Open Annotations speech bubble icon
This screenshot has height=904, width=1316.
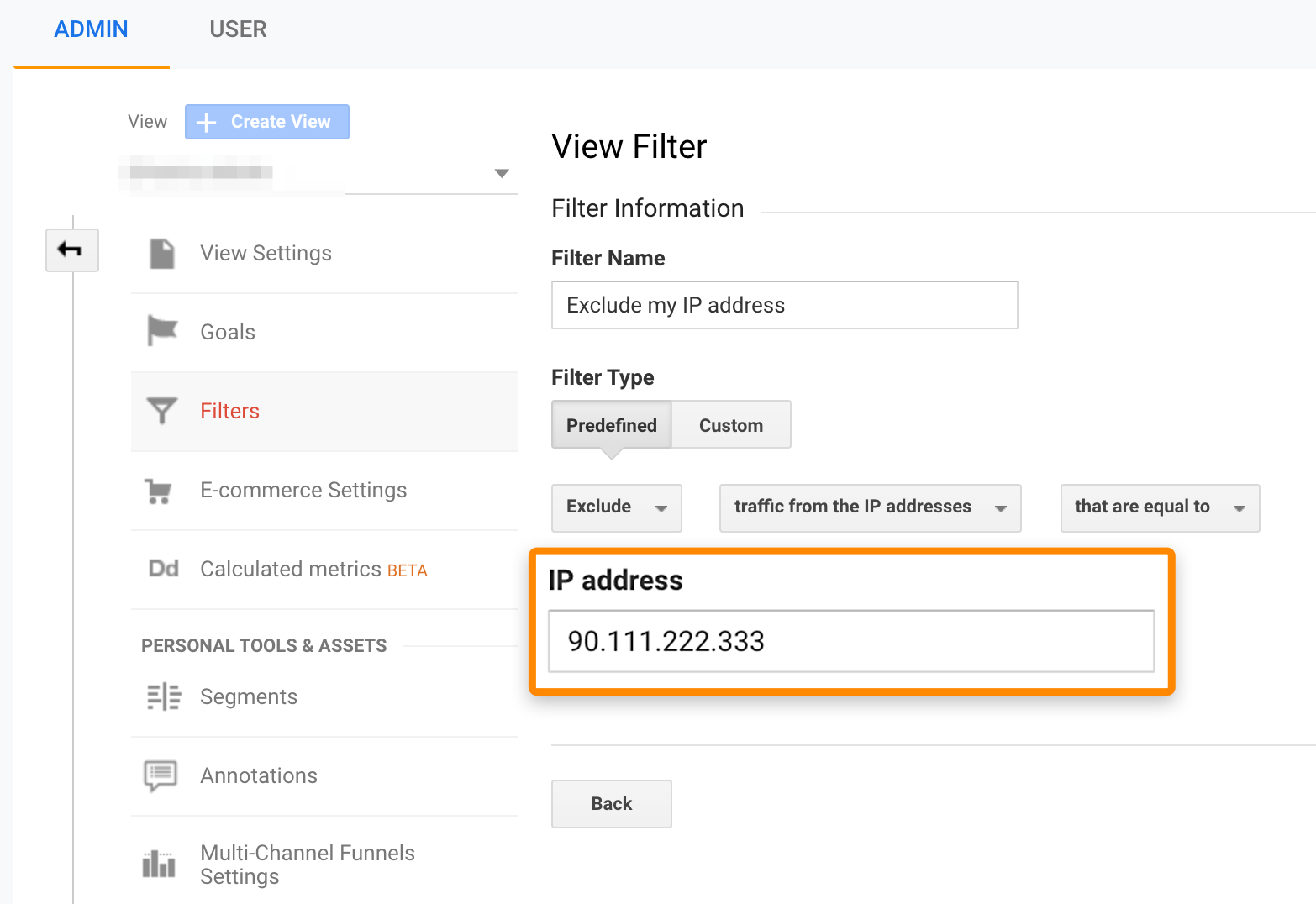click(161, 775)
